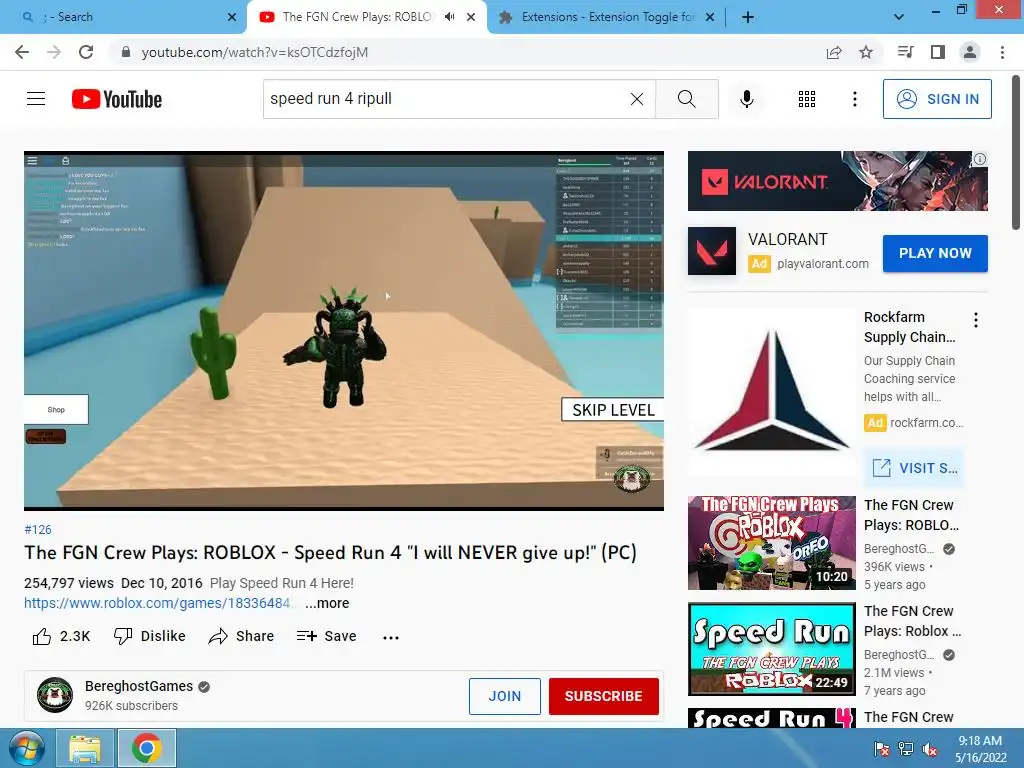The image size is (1024, 768).
Task: Open the tab search dropdown
Action: pyautogui.click(x=899, y=18)
